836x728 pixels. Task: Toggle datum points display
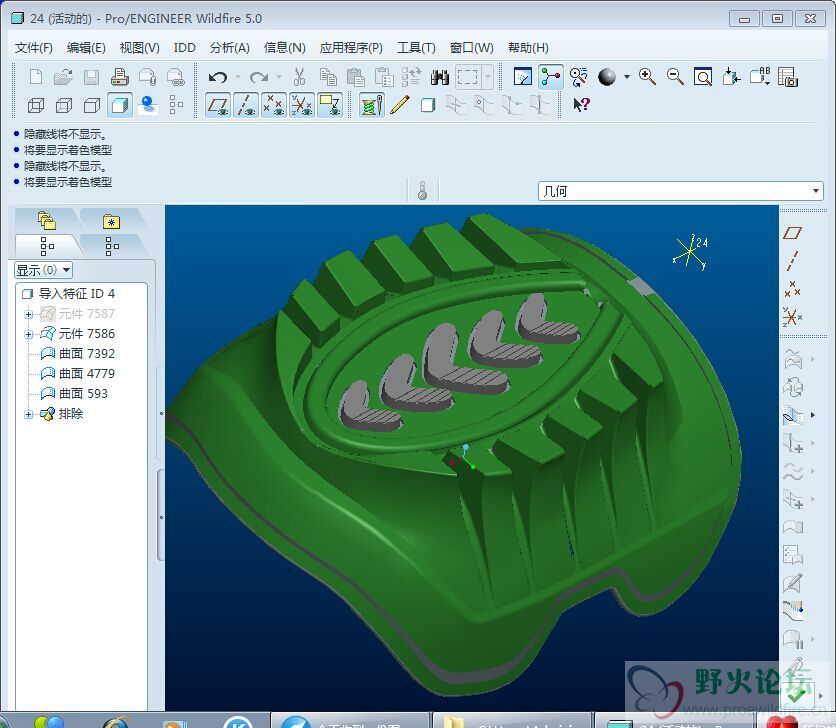coord(274,105)
